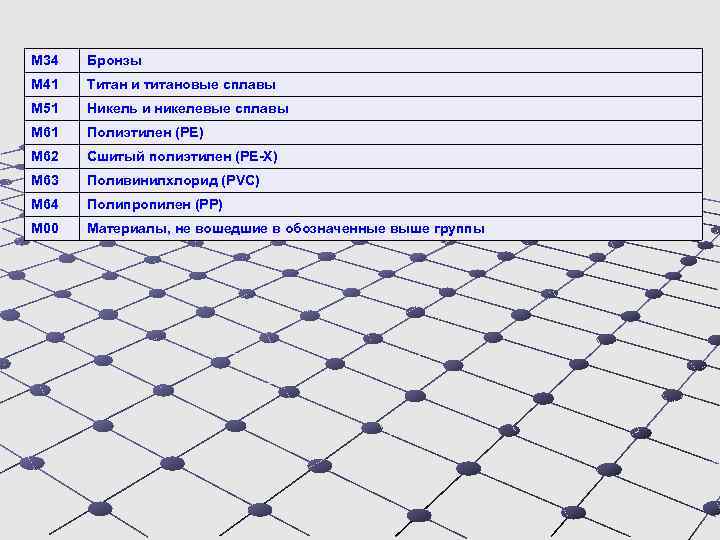Select the M51 code cell
720x540 pixels.
(x=52, y=108)
